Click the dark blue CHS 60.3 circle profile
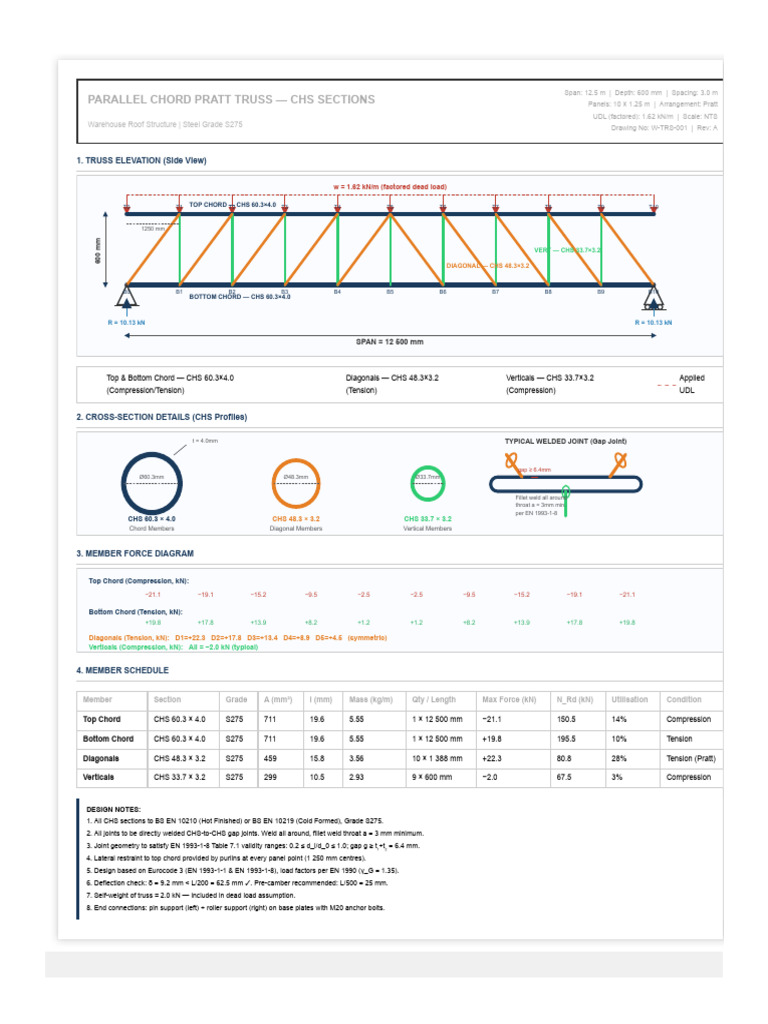This screenshot has width=768, height=1024. (152, 483)
